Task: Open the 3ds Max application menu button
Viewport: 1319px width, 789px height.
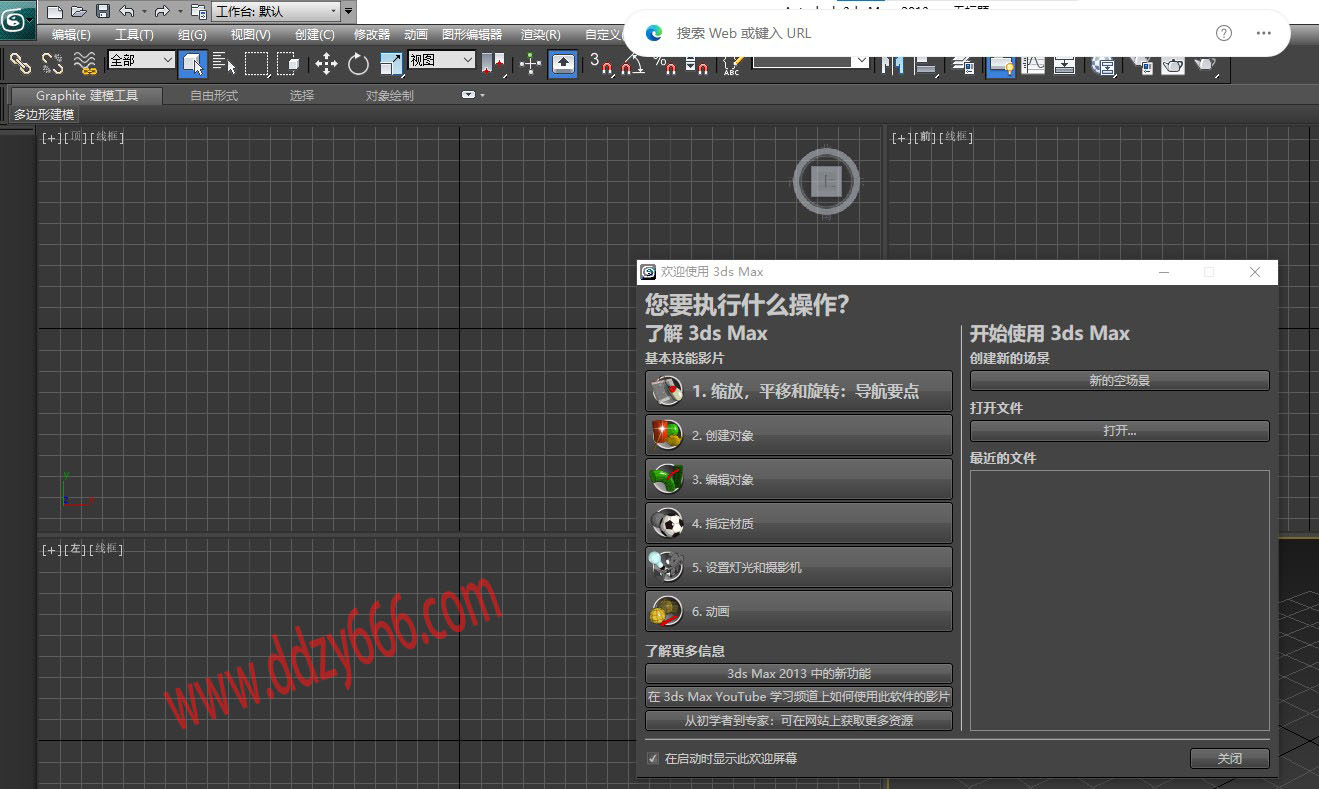Action: [17, 22]
